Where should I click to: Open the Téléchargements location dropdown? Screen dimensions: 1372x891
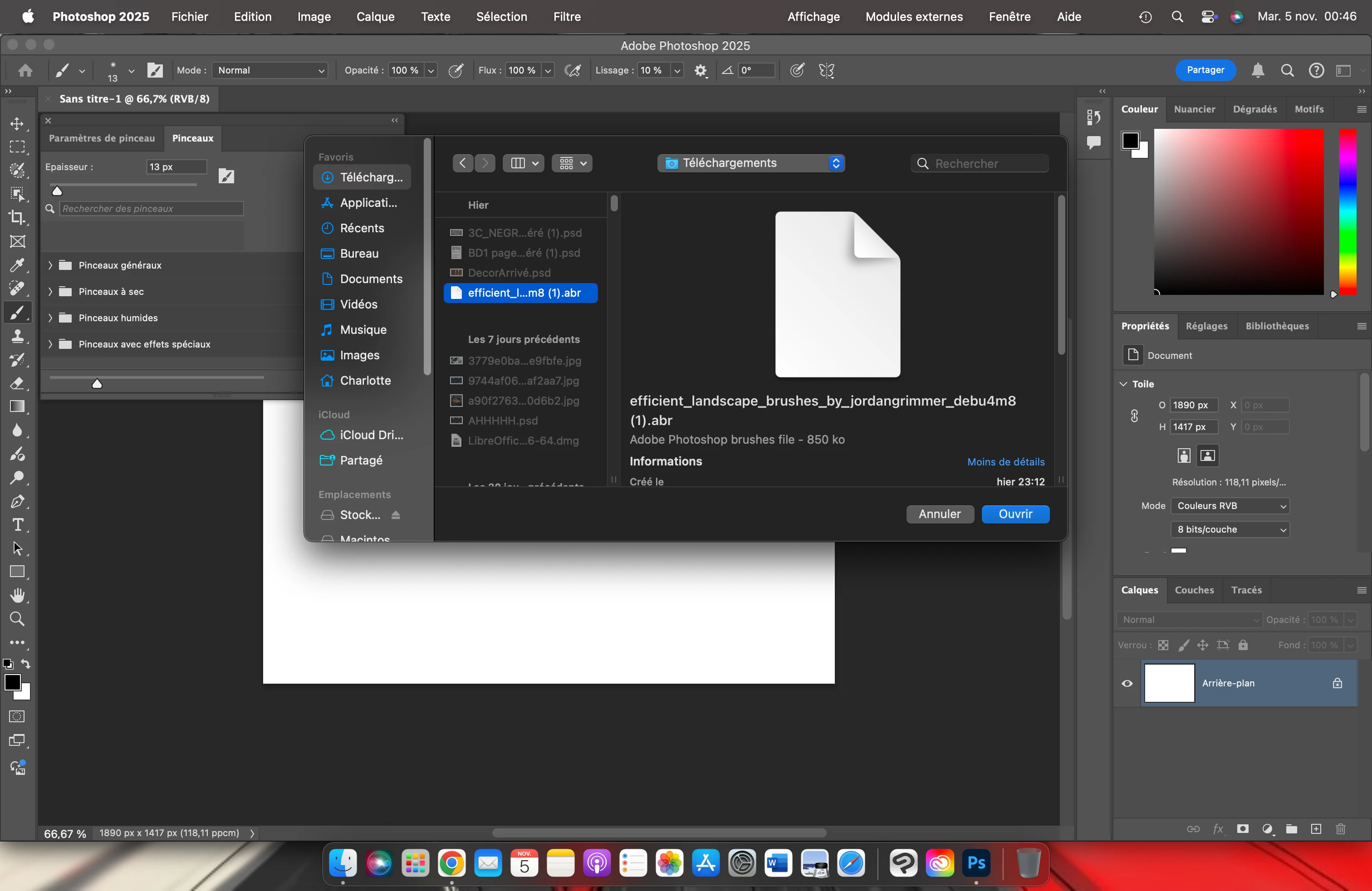750,163
